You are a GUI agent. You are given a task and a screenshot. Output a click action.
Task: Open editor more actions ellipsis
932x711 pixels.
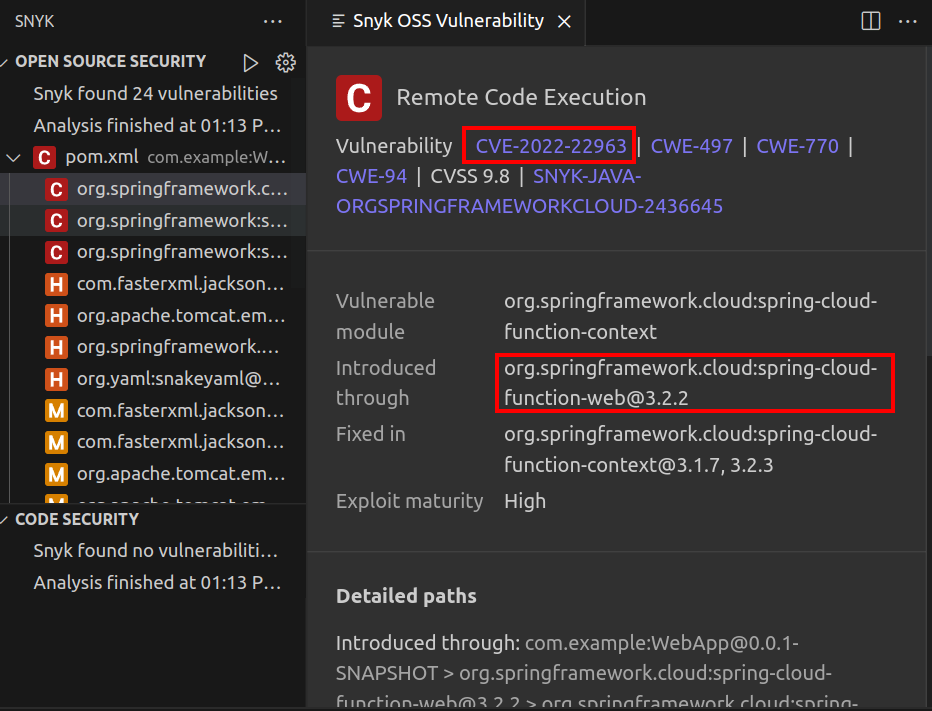pos(907,21)
